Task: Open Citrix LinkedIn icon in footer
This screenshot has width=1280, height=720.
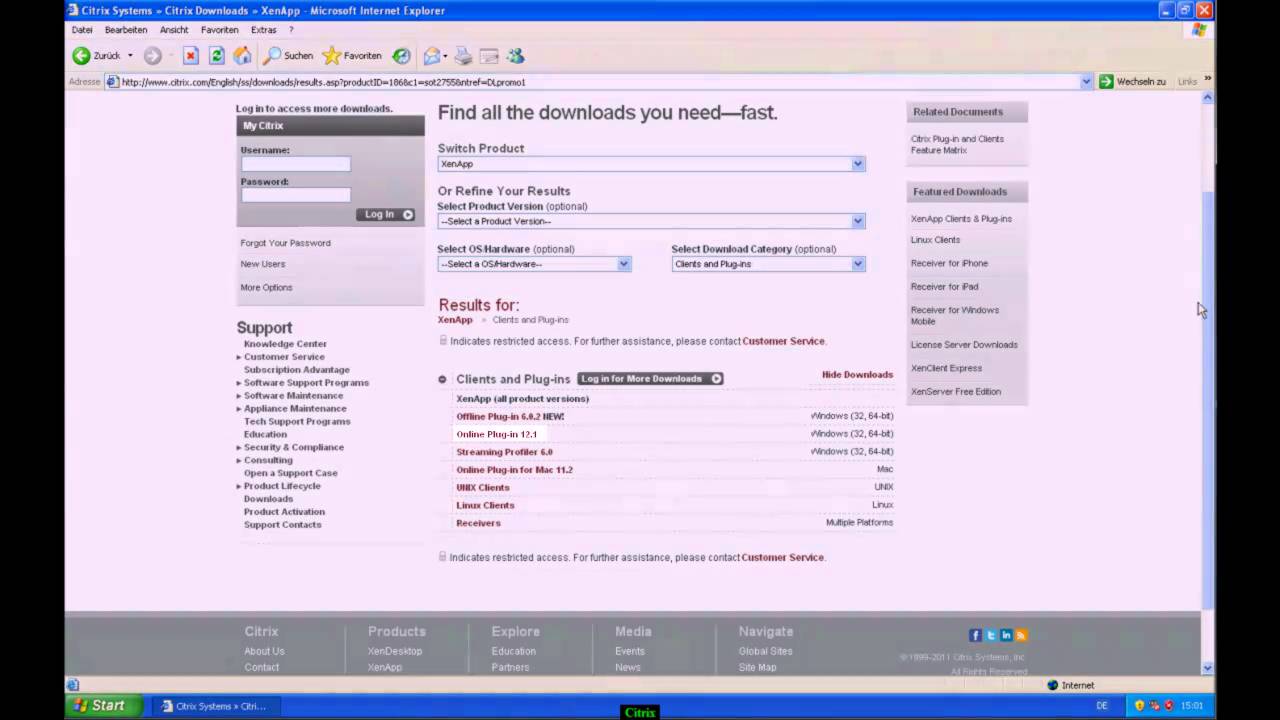Action: click(x=1006, y=635)
